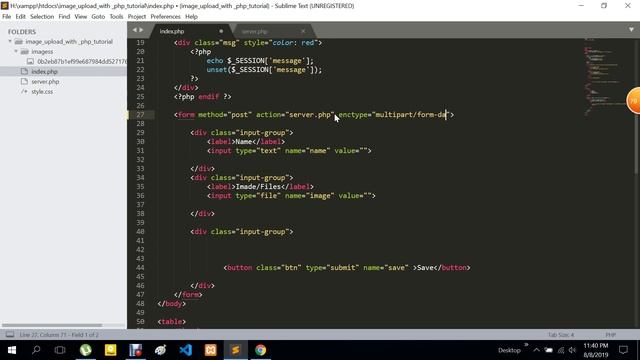Screen dimensions: 640x360
Task: Open the blue recorder taskbar app
Action: pyautogui.click(x=136, y=350)
